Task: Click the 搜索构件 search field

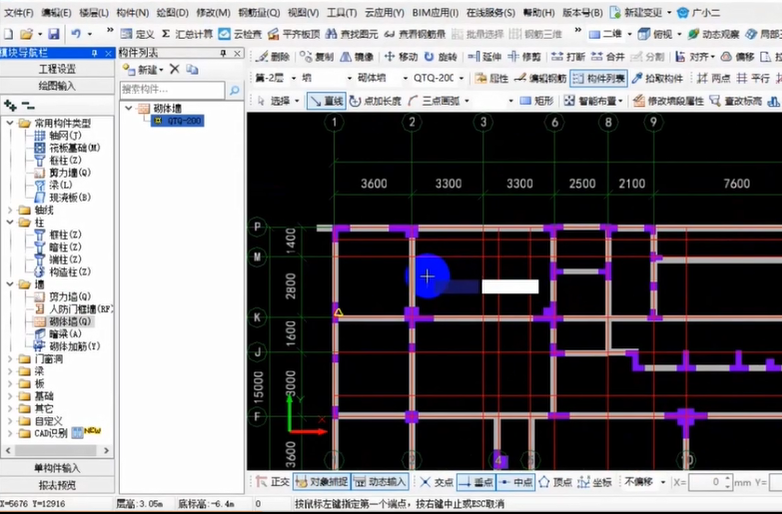Action: (x=172, y=90)
